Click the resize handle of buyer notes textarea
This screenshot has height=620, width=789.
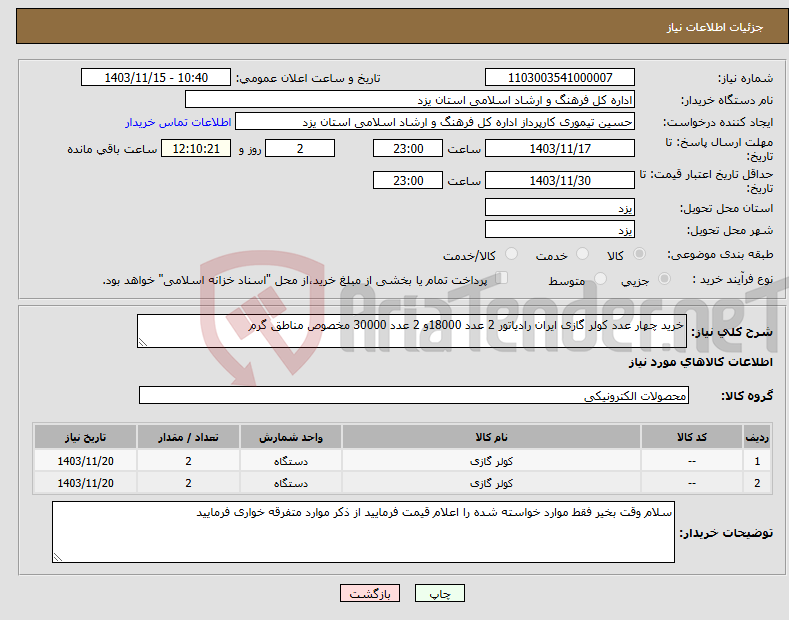tap(58, 557)
